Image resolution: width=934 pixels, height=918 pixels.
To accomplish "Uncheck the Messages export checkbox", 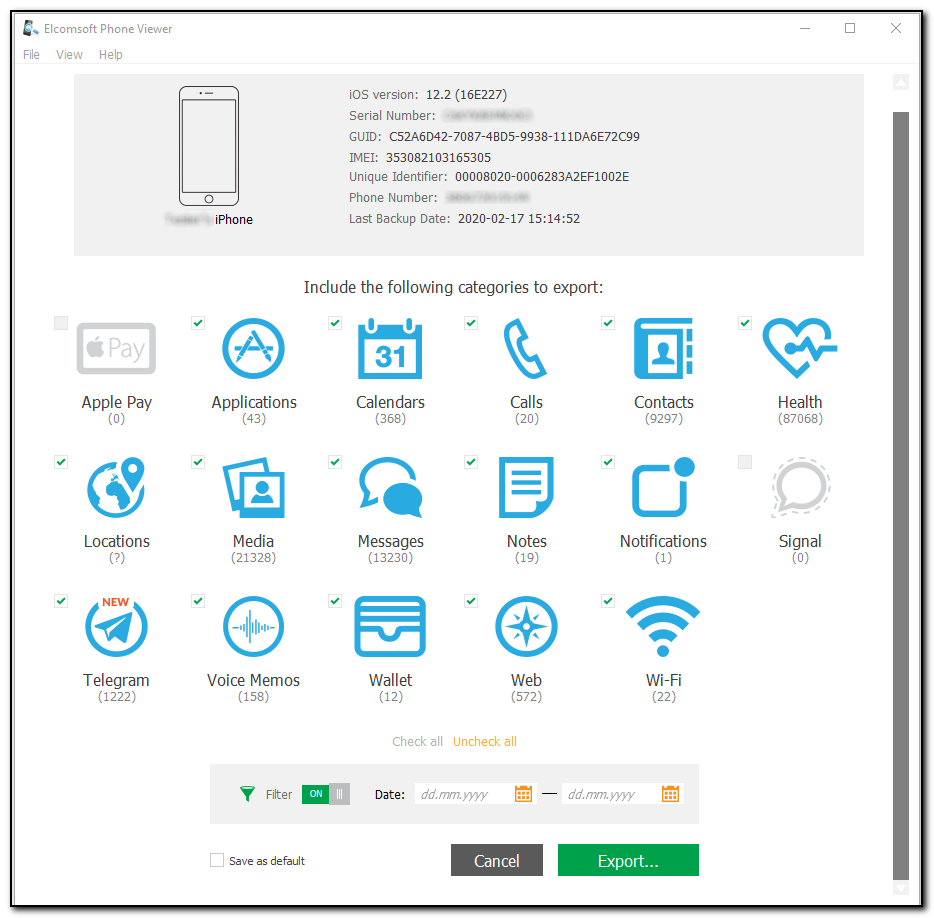I will pyautogui.click(x=334, y=461).
